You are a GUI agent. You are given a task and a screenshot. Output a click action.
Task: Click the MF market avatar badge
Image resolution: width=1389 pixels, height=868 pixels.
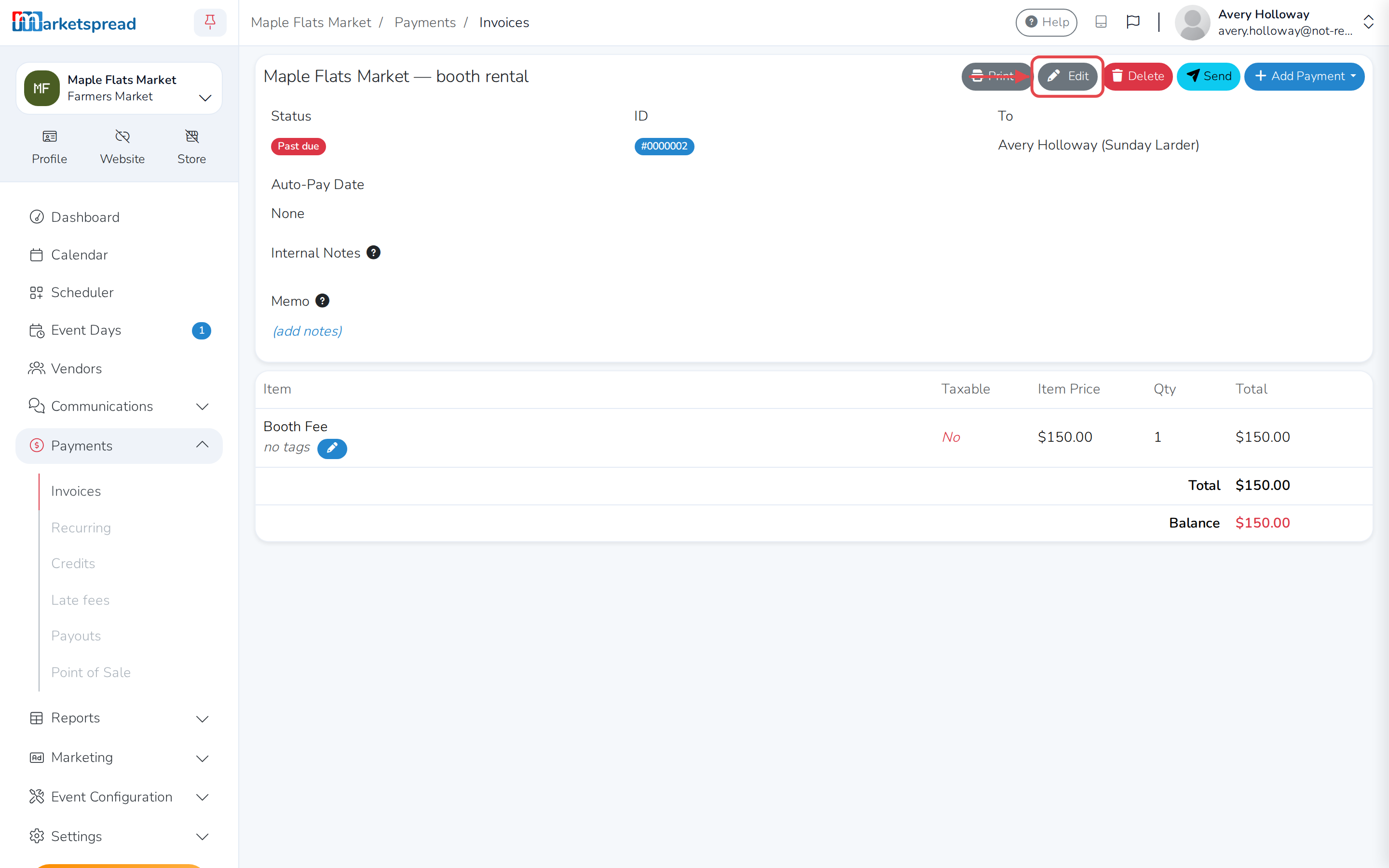click(41, 88)
